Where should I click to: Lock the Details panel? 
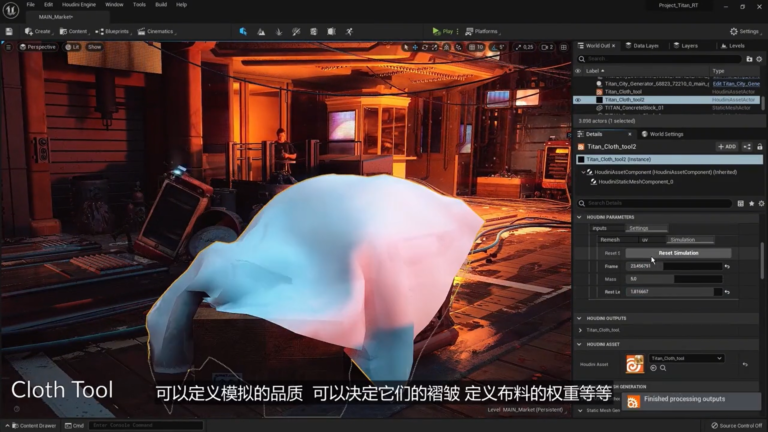[x=760, y=146]
